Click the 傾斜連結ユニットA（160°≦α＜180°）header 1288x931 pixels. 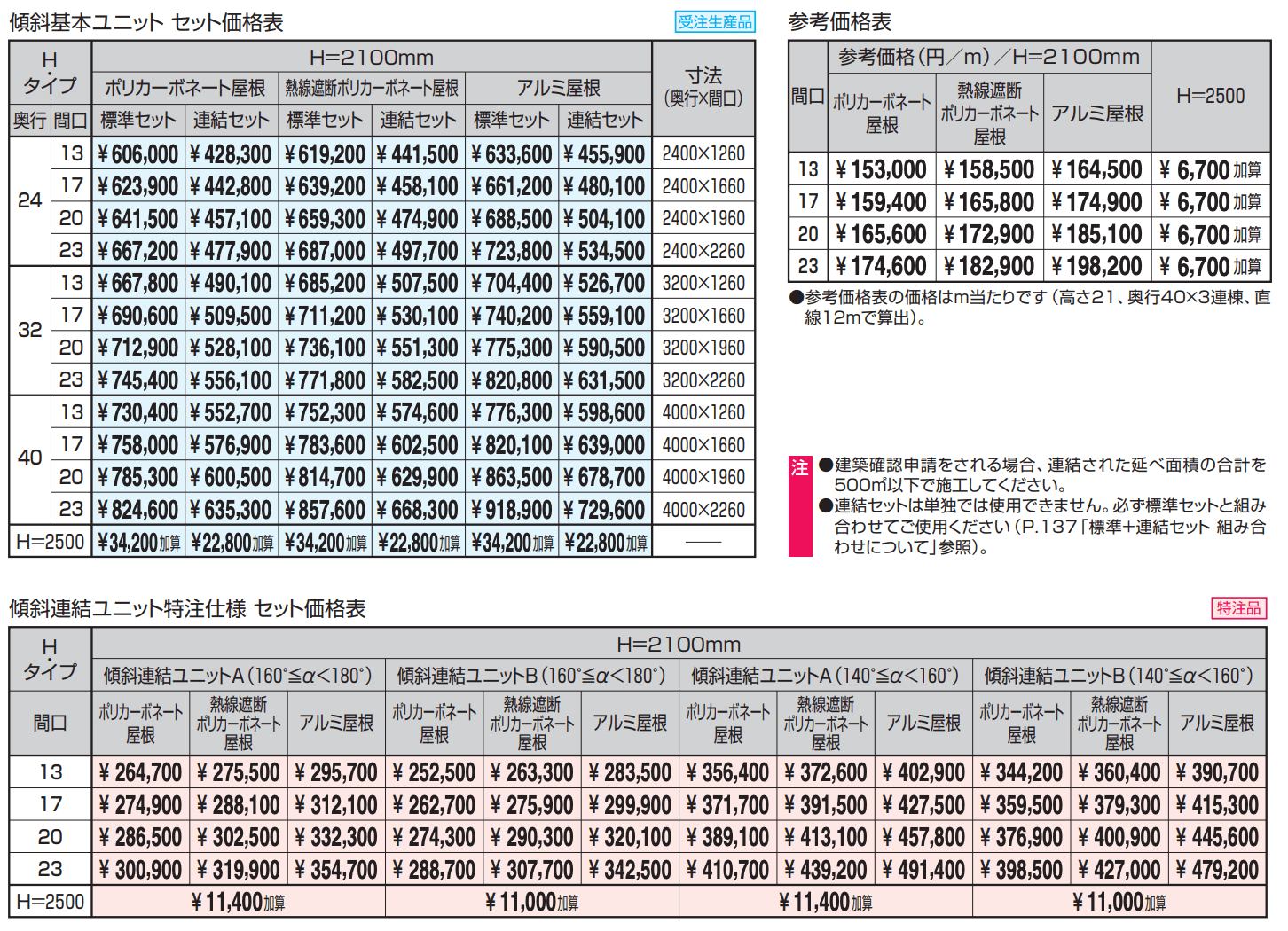point(238,674)
